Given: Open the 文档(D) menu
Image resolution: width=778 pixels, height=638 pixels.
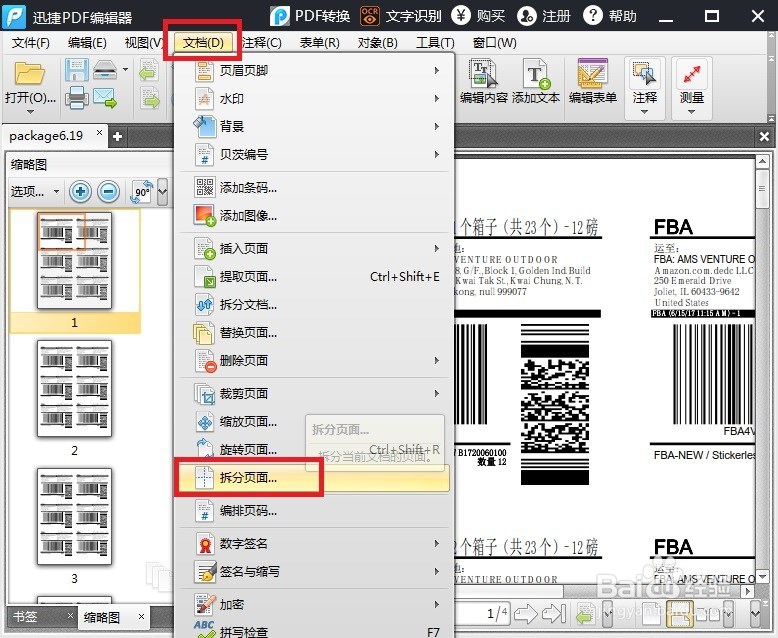Looking at the screenshot, I should (x=203, y=43).
